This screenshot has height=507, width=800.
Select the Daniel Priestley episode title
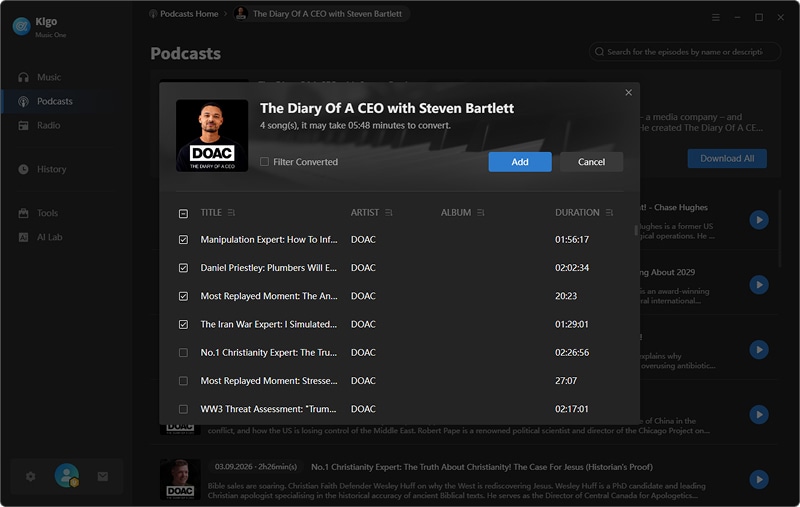point(268,267)
